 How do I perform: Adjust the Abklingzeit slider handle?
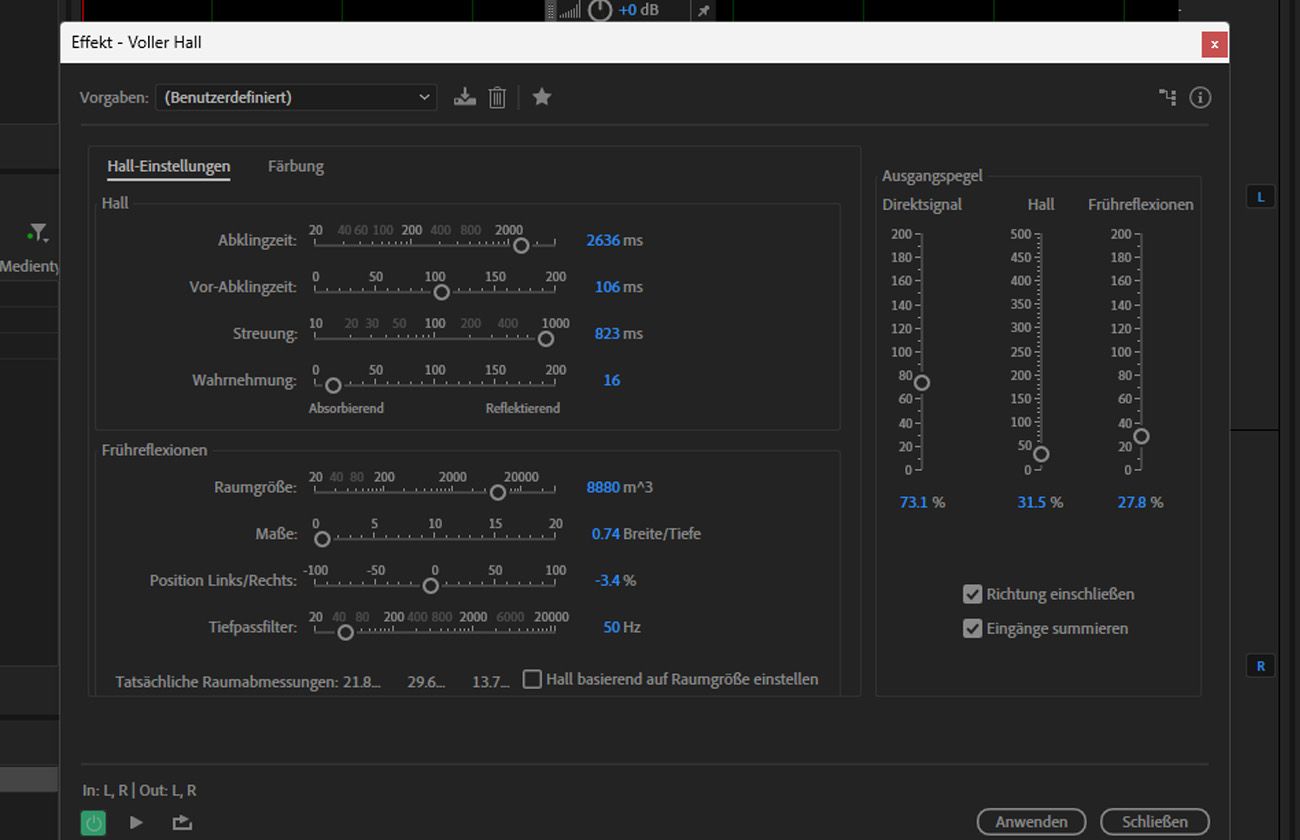tap(521, 245)
